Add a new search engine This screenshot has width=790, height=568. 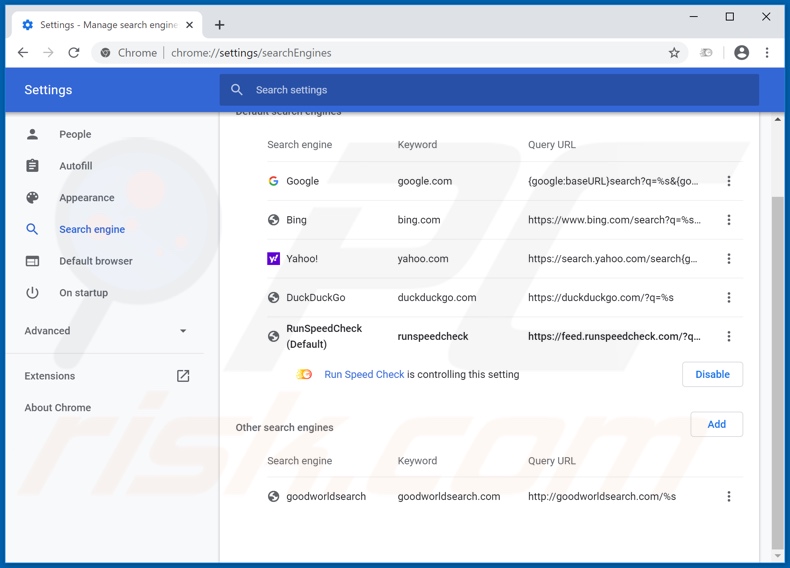click(x=716, y=424)
